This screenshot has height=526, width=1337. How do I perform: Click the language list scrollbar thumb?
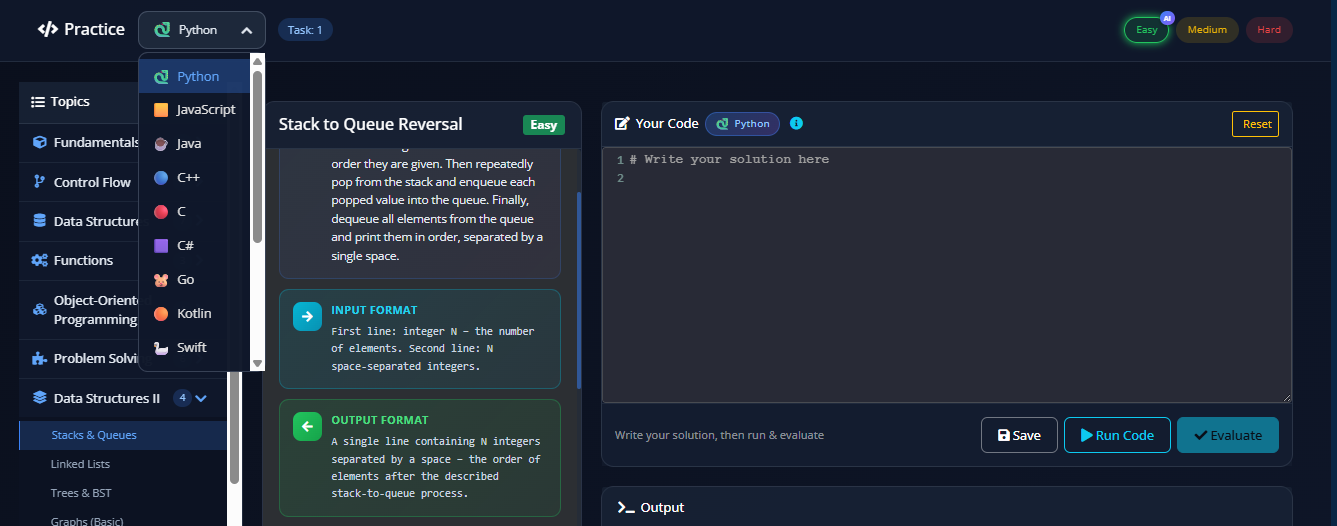[257, 156]
